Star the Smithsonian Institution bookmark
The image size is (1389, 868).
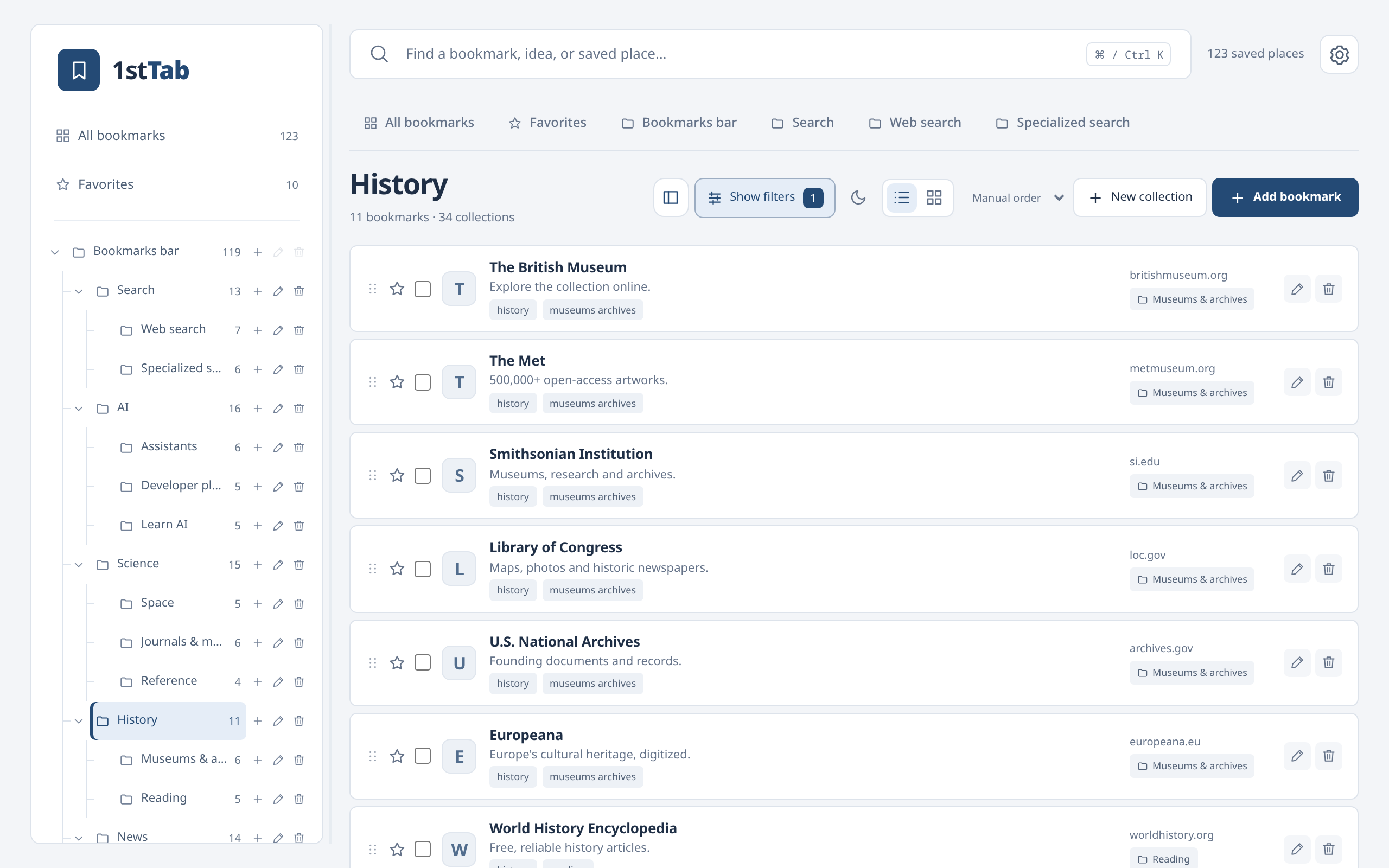pos(397,475)
